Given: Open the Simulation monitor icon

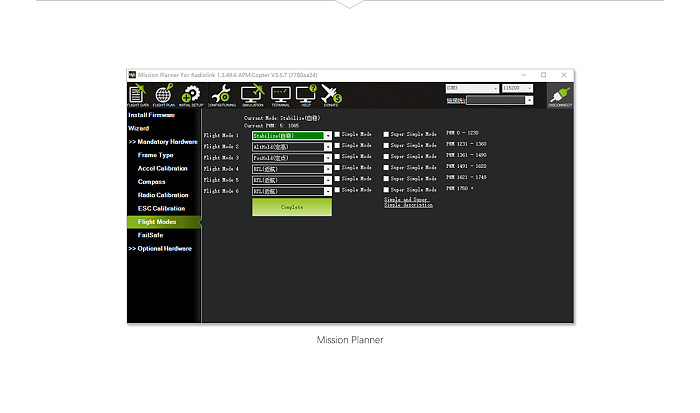Looking at the screenshot, I should click(x=253, y=95).
